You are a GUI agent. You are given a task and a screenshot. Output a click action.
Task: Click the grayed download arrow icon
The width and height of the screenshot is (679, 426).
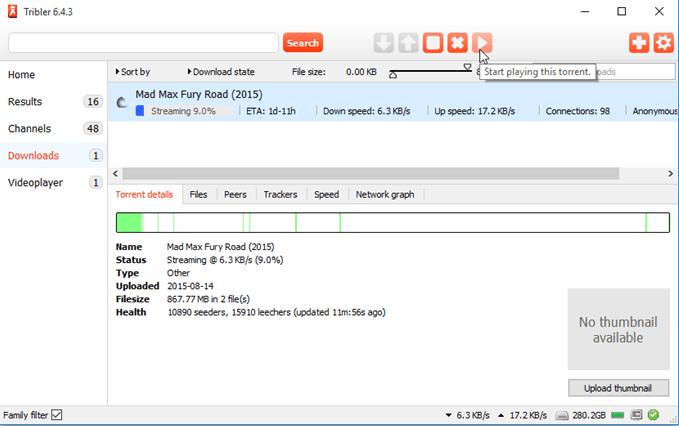pos(384,43)
